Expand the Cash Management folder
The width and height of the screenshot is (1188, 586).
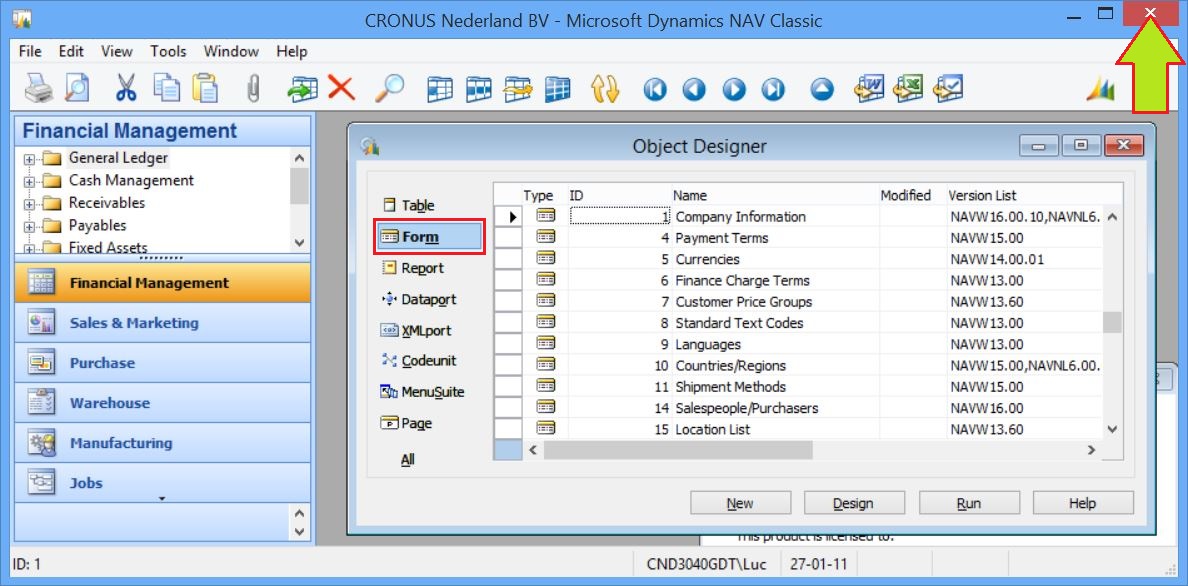click(30, 182)
